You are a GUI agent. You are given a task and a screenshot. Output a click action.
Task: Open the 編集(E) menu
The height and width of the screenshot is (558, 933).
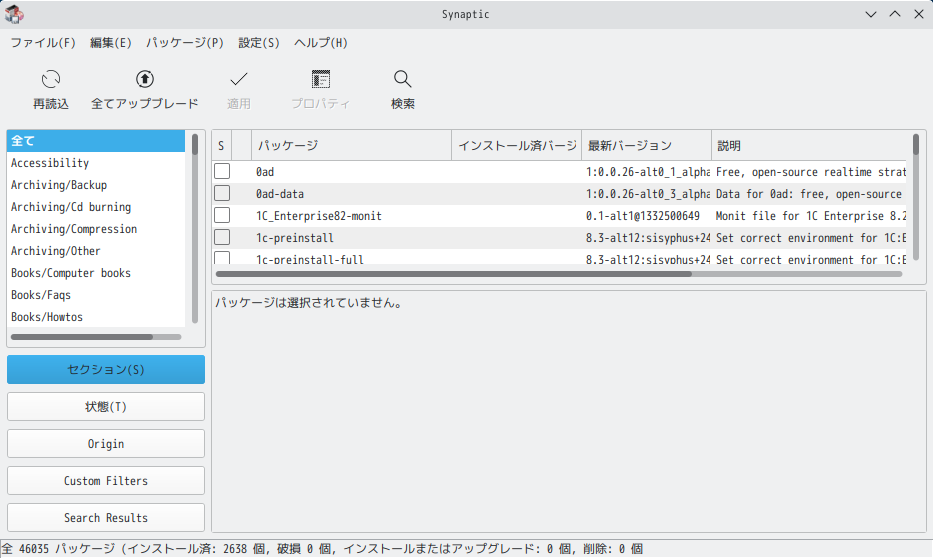point(111,43)
